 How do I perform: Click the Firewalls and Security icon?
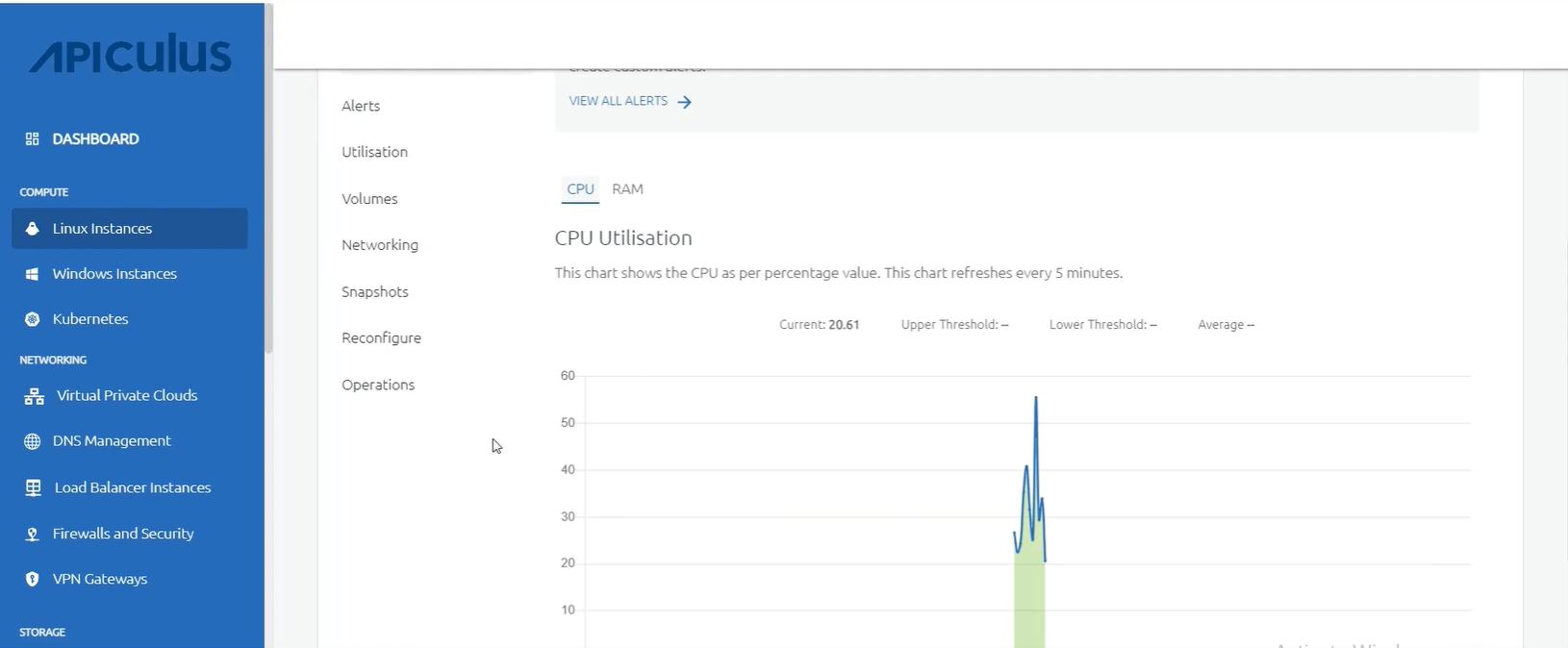32,534
